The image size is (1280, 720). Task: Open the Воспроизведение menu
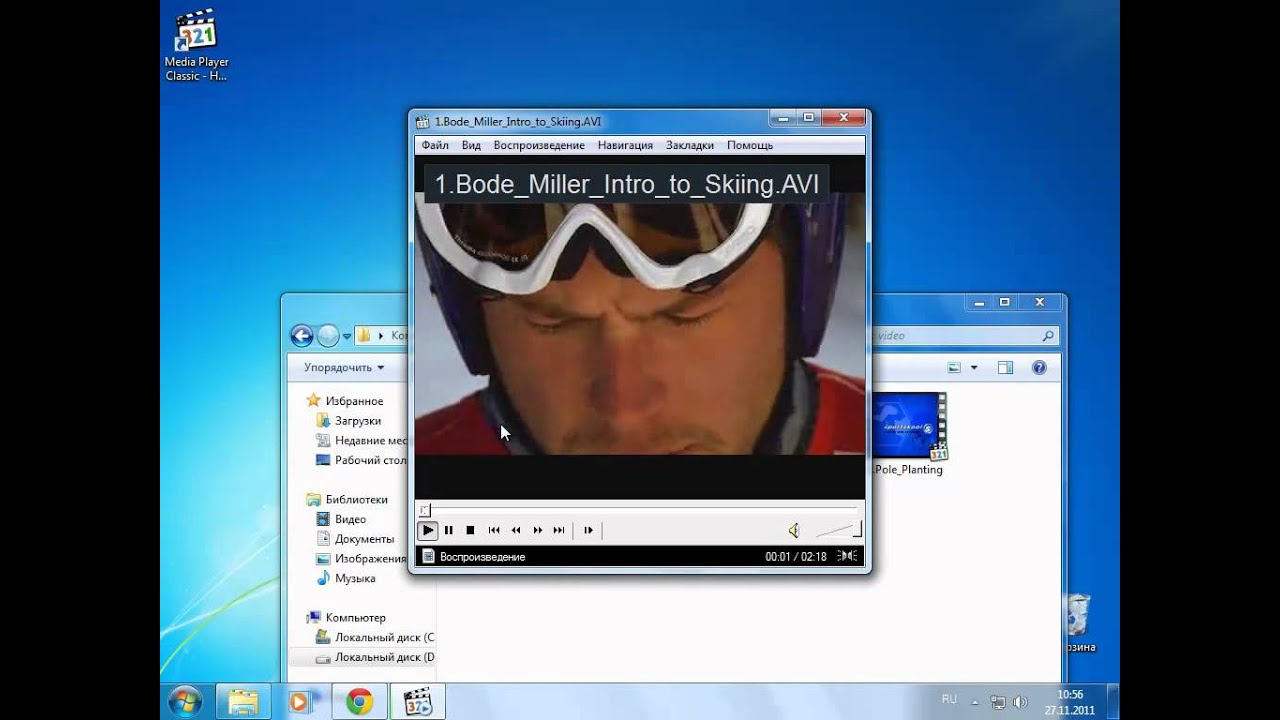pos(539,145)
